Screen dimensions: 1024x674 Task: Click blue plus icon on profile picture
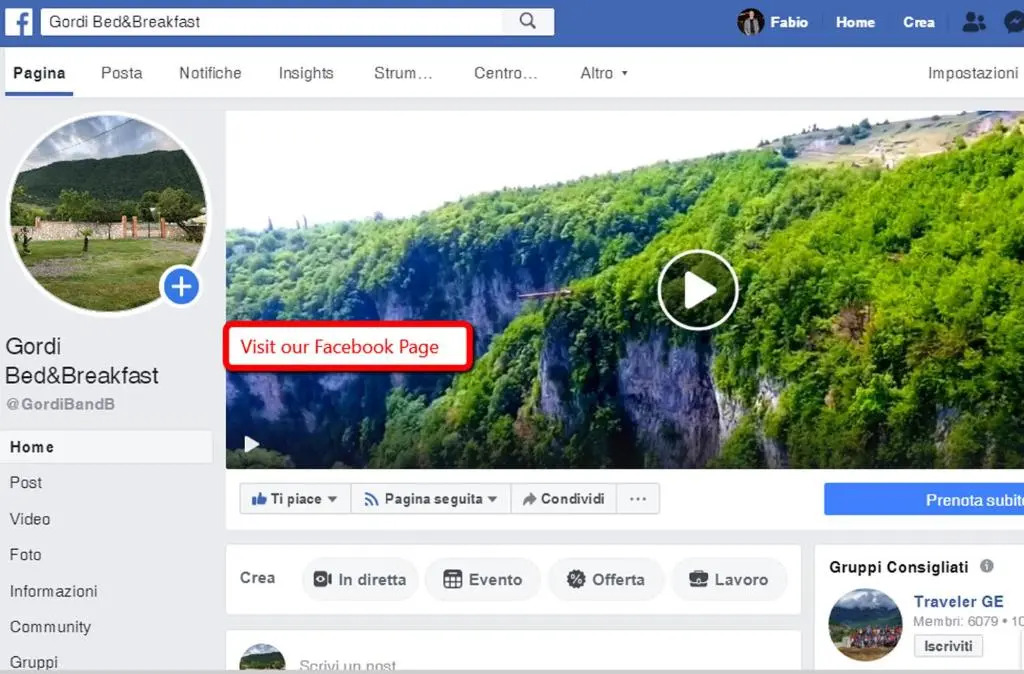point(181,288)
